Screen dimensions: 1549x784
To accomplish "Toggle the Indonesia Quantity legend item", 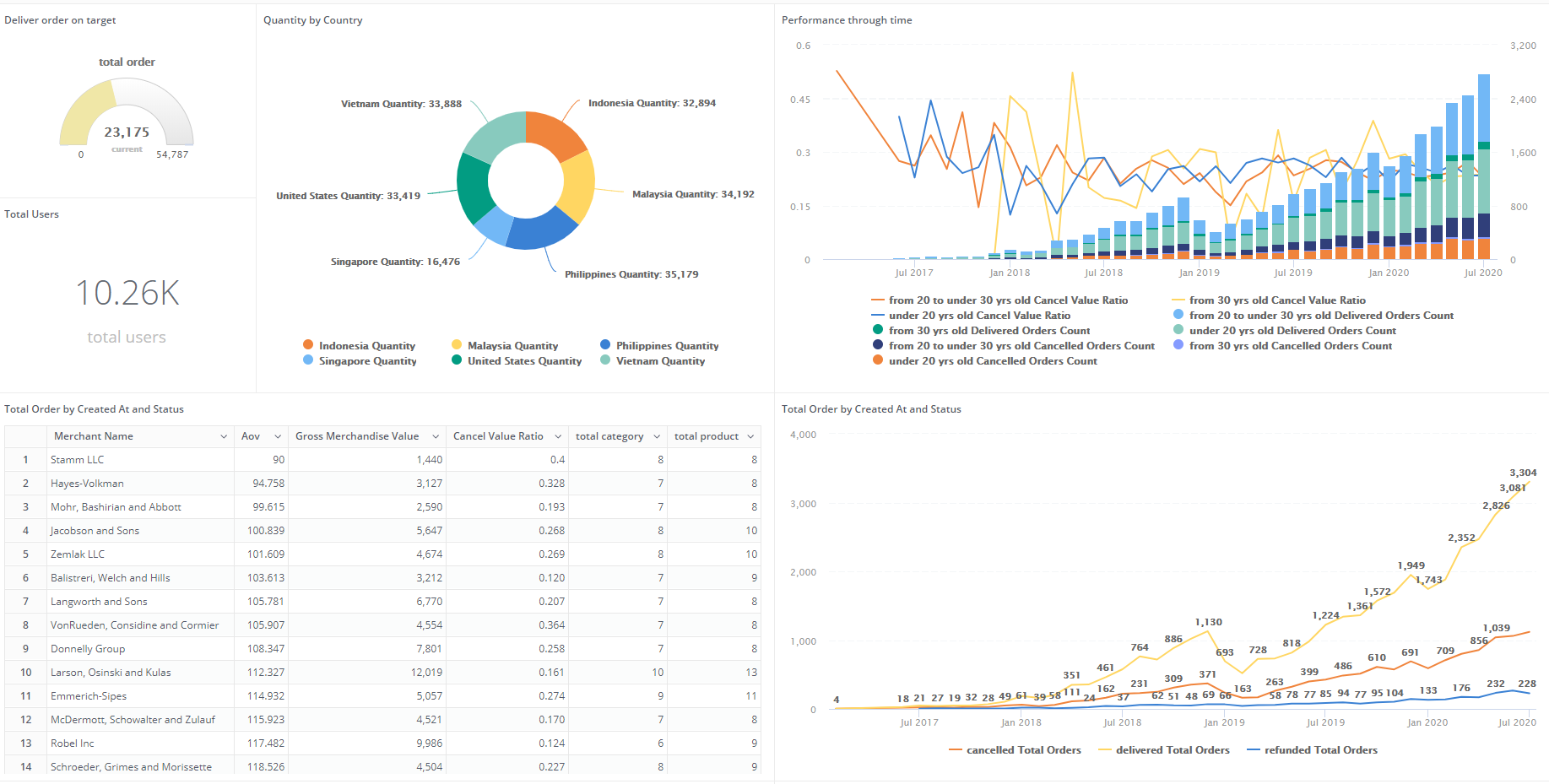I will coord(366,346).
